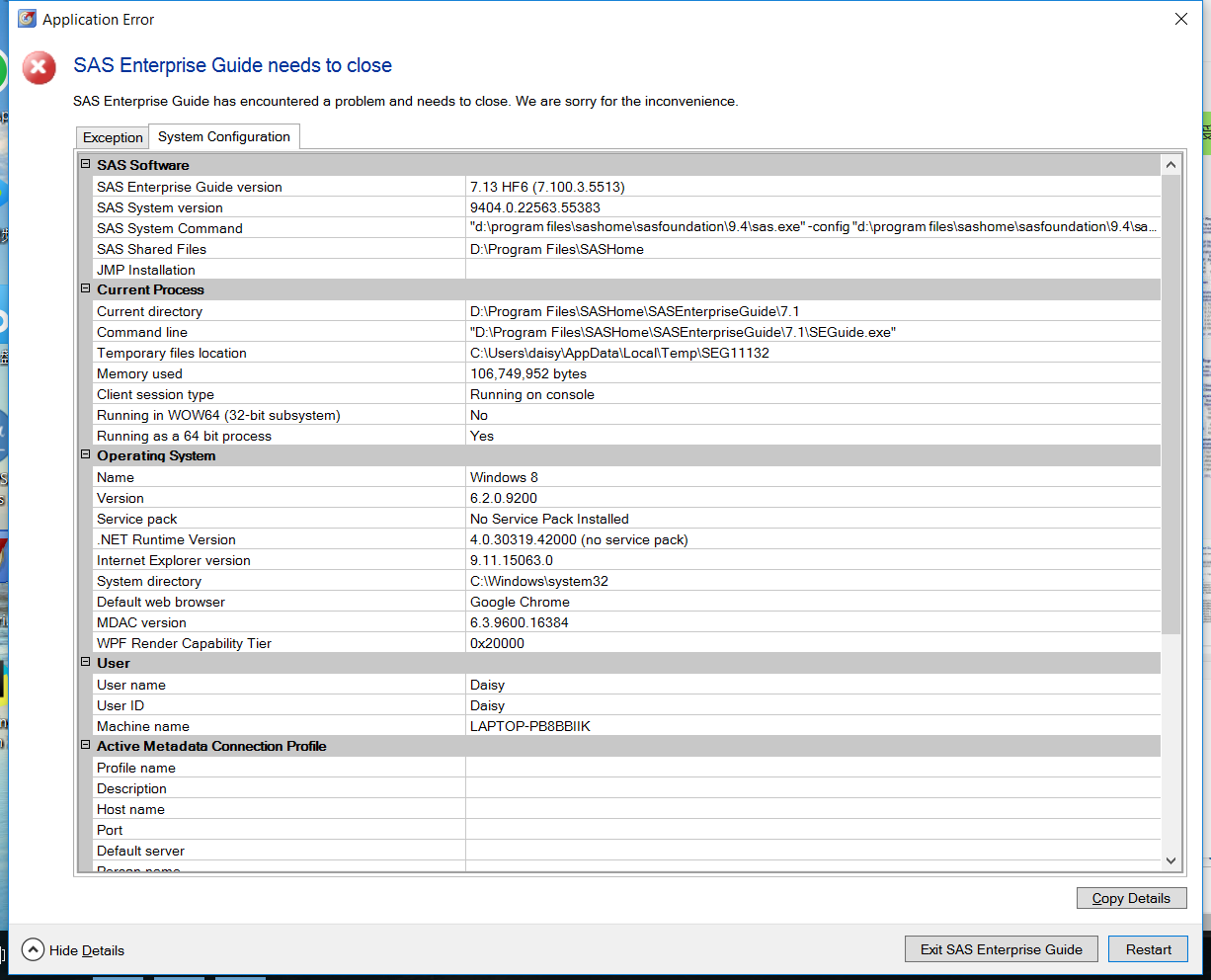Viewport: 1211px width, 980px height.
Task: Restart SAS Enterprise Guide
Action: [x=1148, y=949]
